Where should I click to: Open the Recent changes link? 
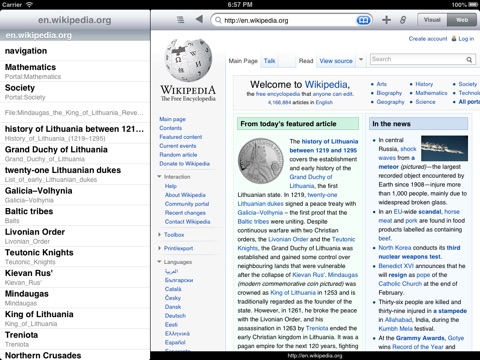pyautogui.click(x=185, y=213)
